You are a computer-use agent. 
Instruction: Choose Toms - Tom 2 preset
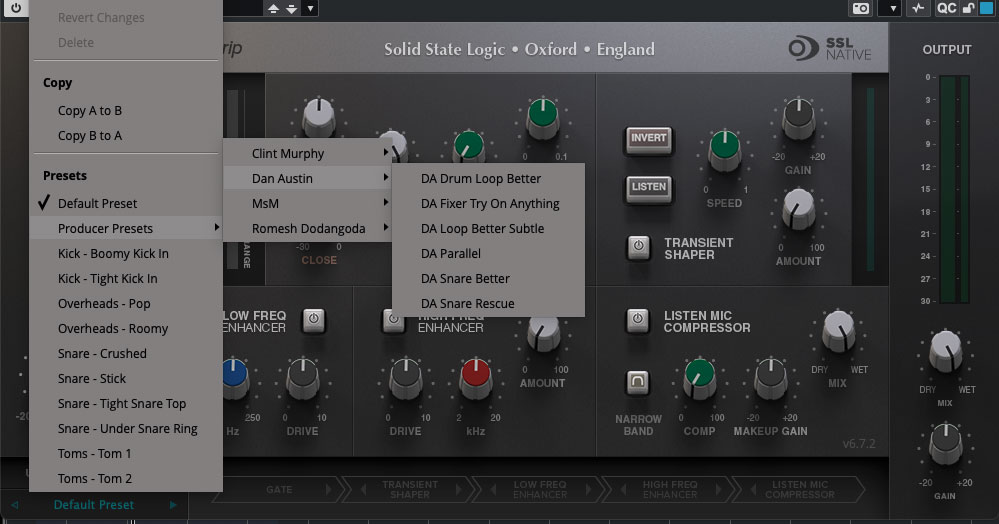point(126,479)
